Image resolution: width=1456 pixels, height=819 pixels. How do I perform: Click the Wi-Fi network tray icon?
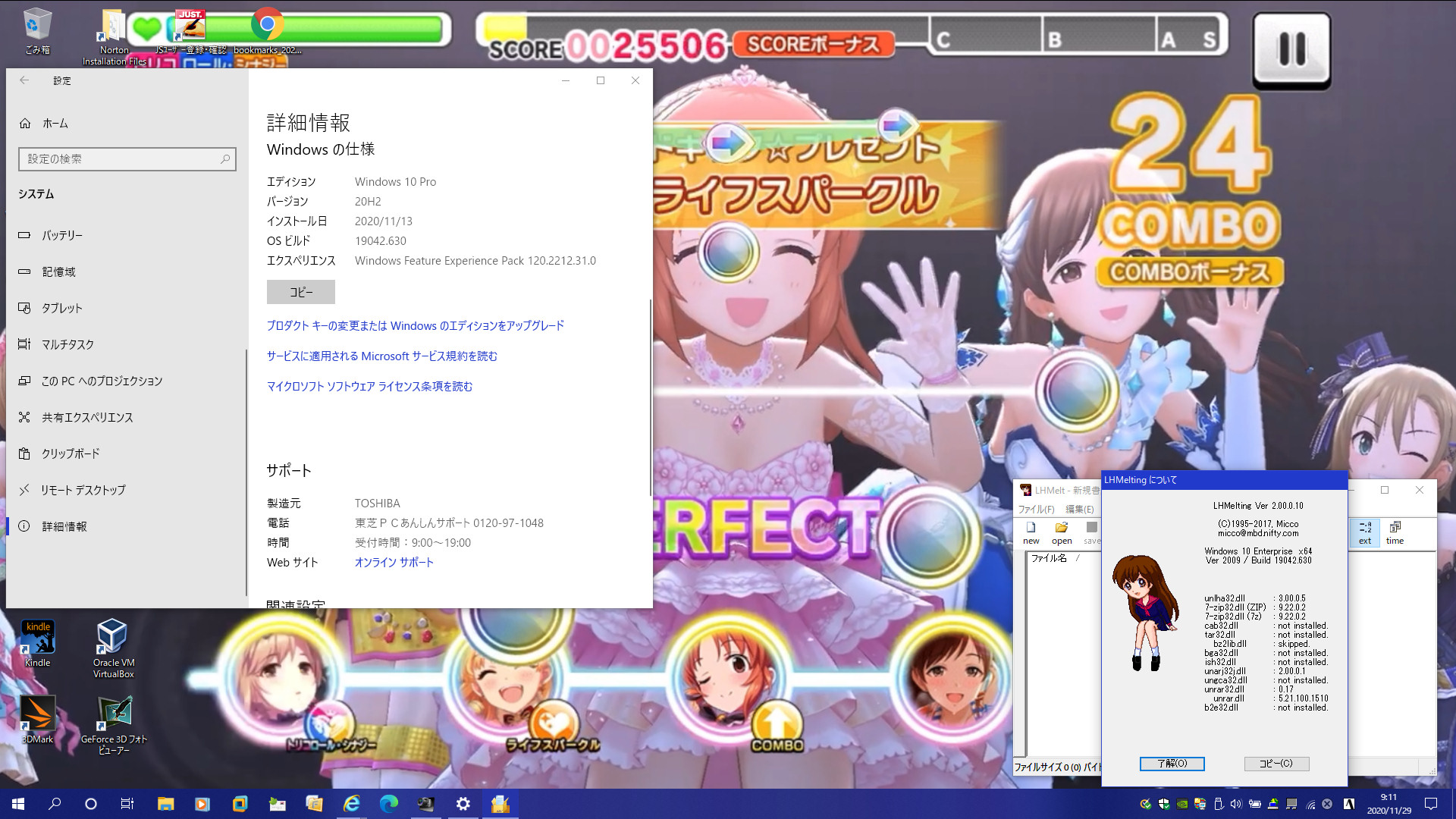(x=1310, y=804)
